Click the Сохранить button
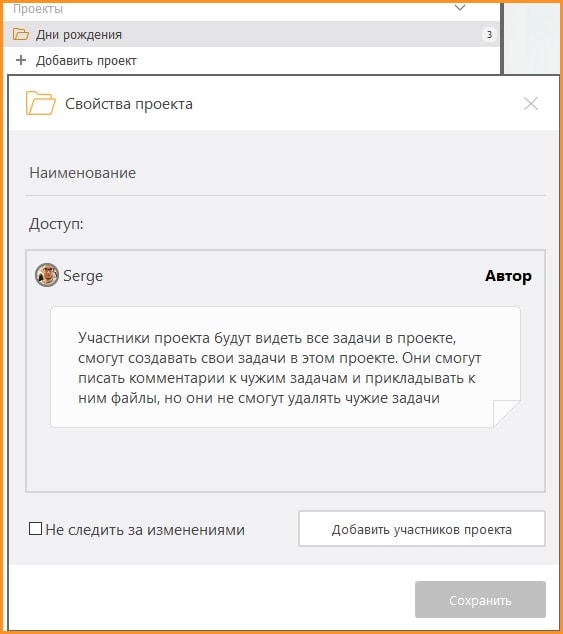This screenshot has width=563, height=634. tap(480, 600)
